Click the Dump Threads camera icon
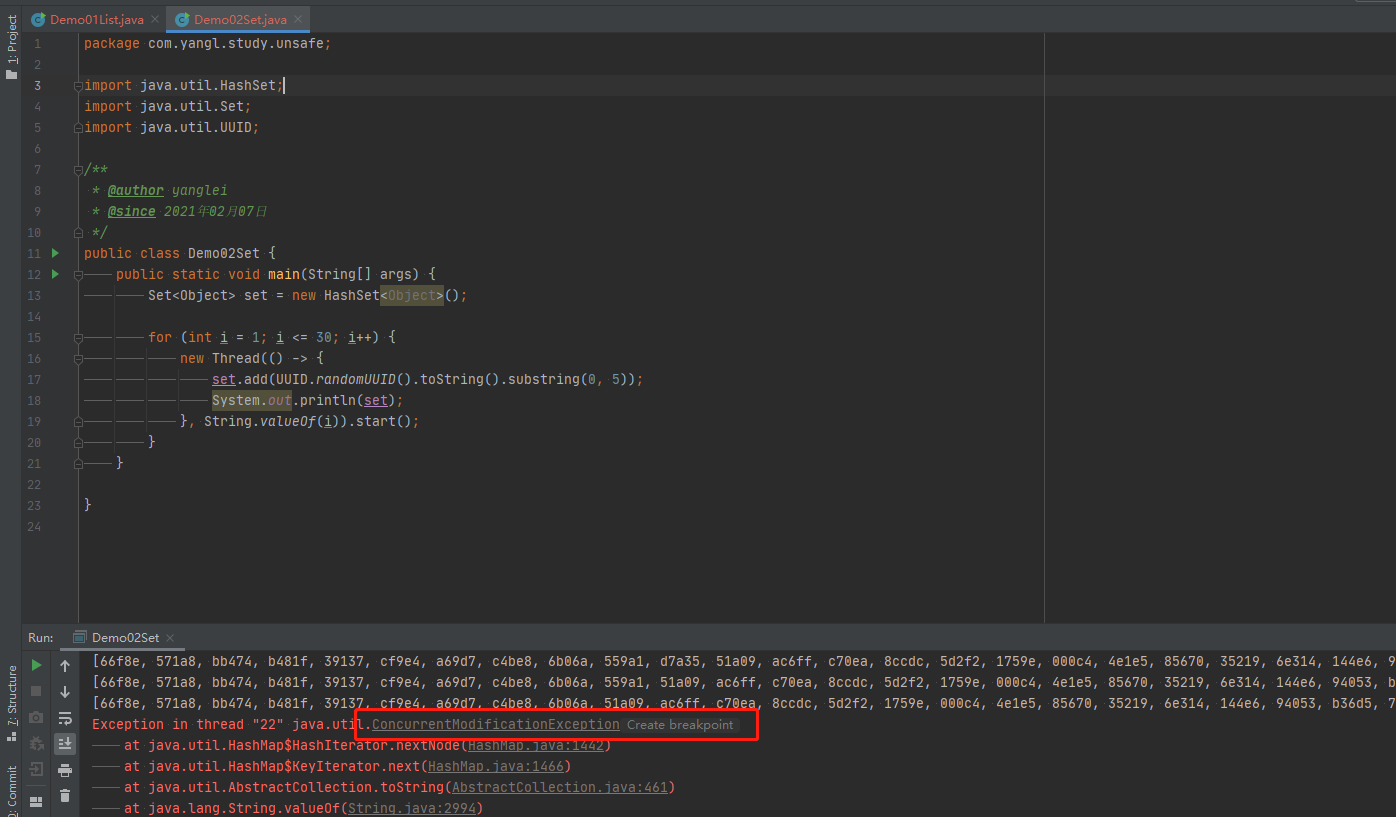The image size is (1396, 817). coord(36,717)
